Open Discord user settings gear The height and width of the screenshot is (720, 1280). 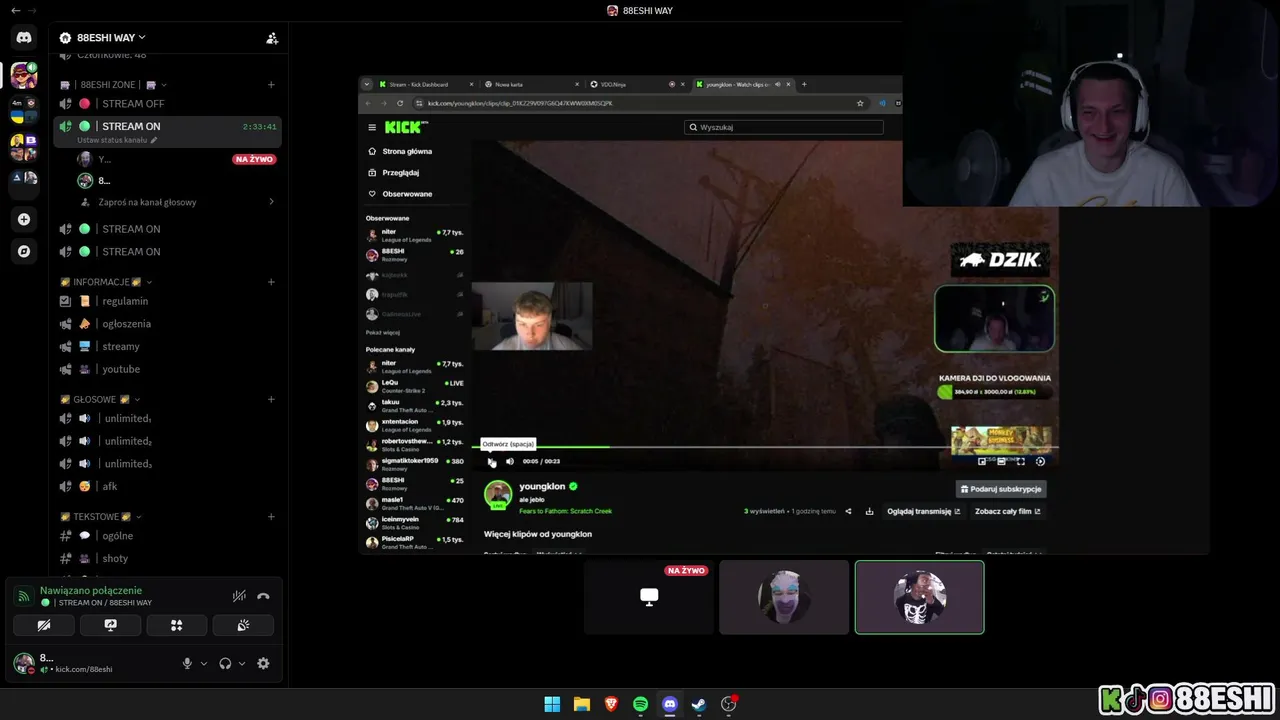tap(263, 663)
